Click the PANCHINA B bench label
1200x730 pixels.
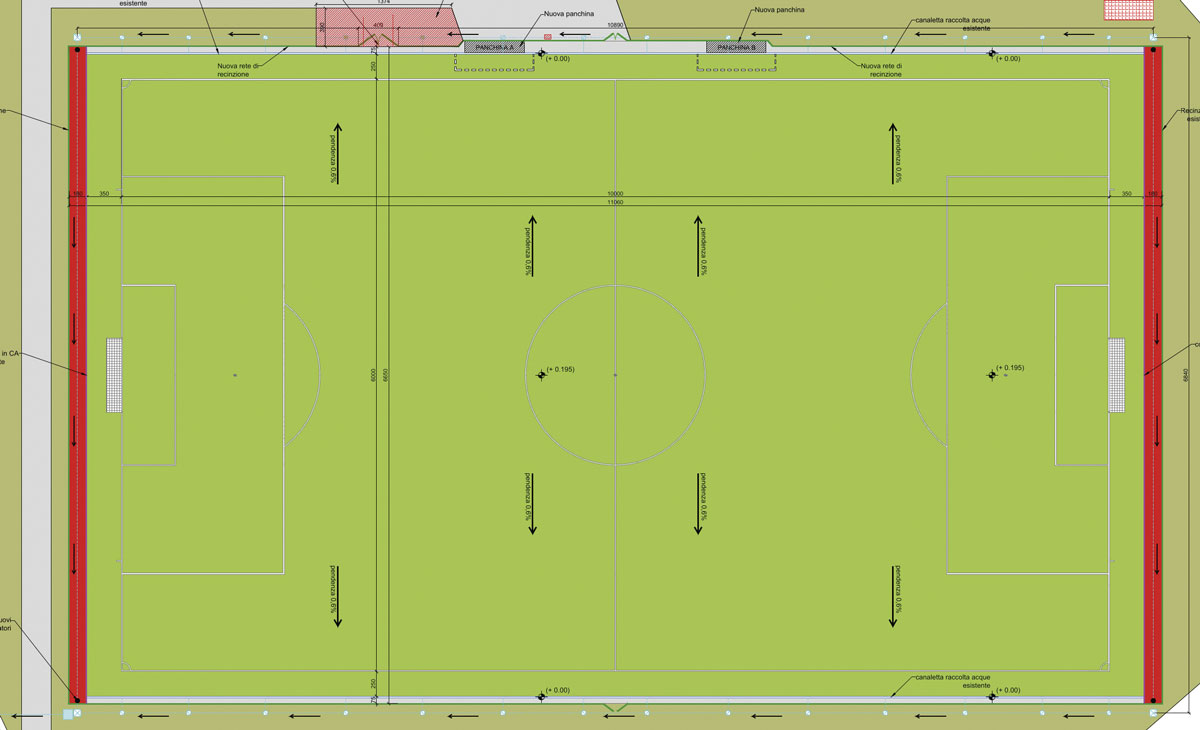pos(738,47)
